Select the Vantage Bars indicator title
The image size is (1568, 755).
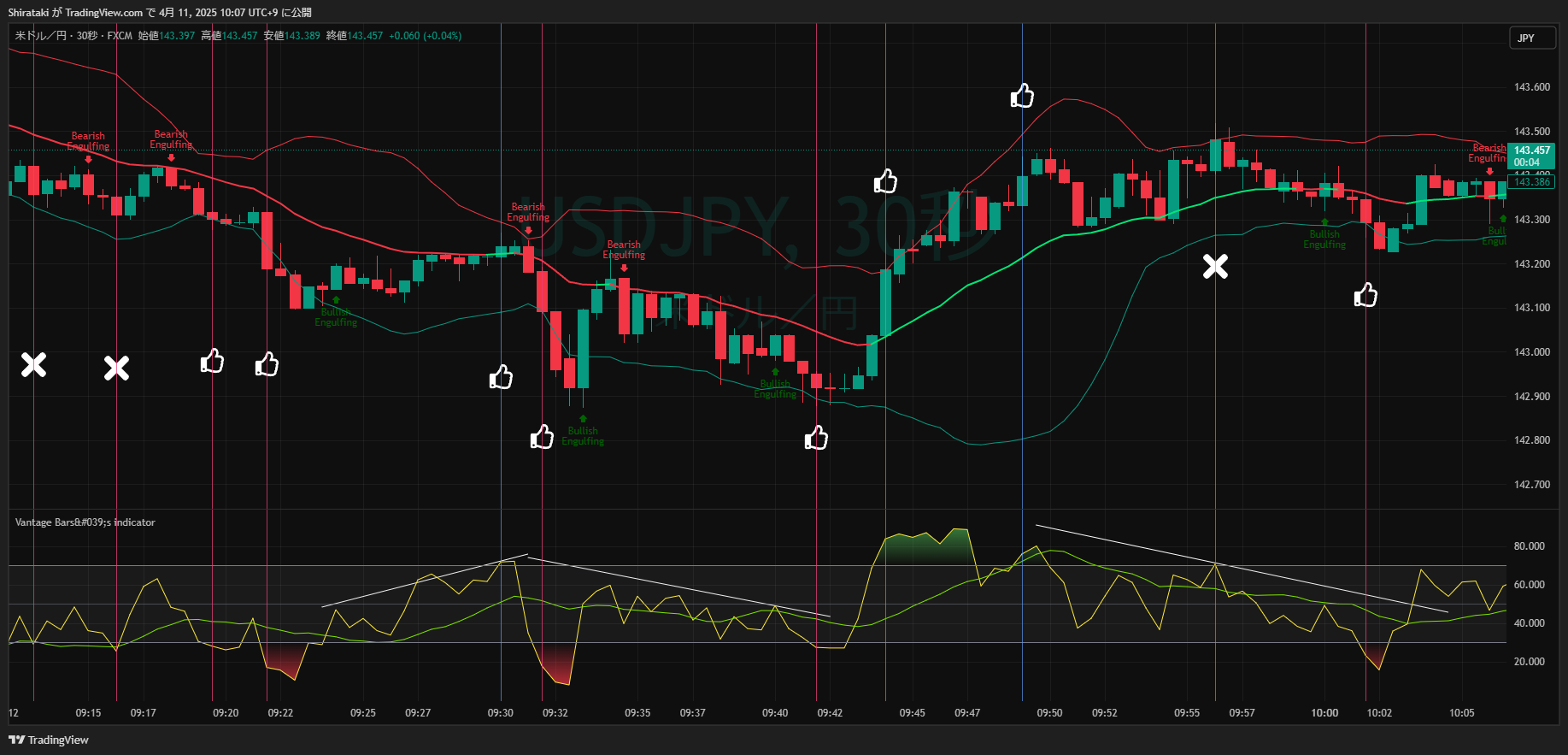click(85, 522)
